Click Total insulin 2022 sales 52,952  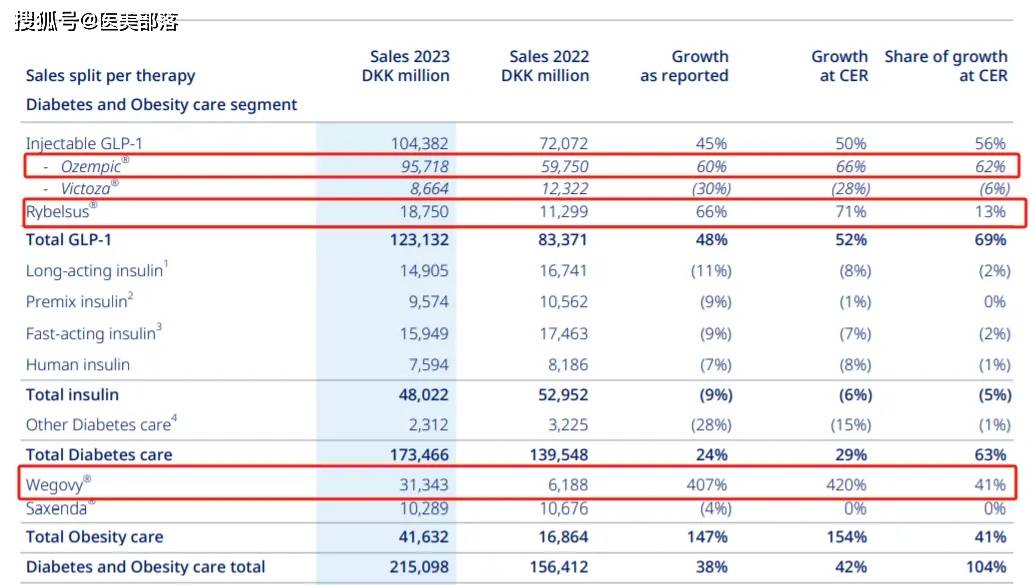pos(563,395)
